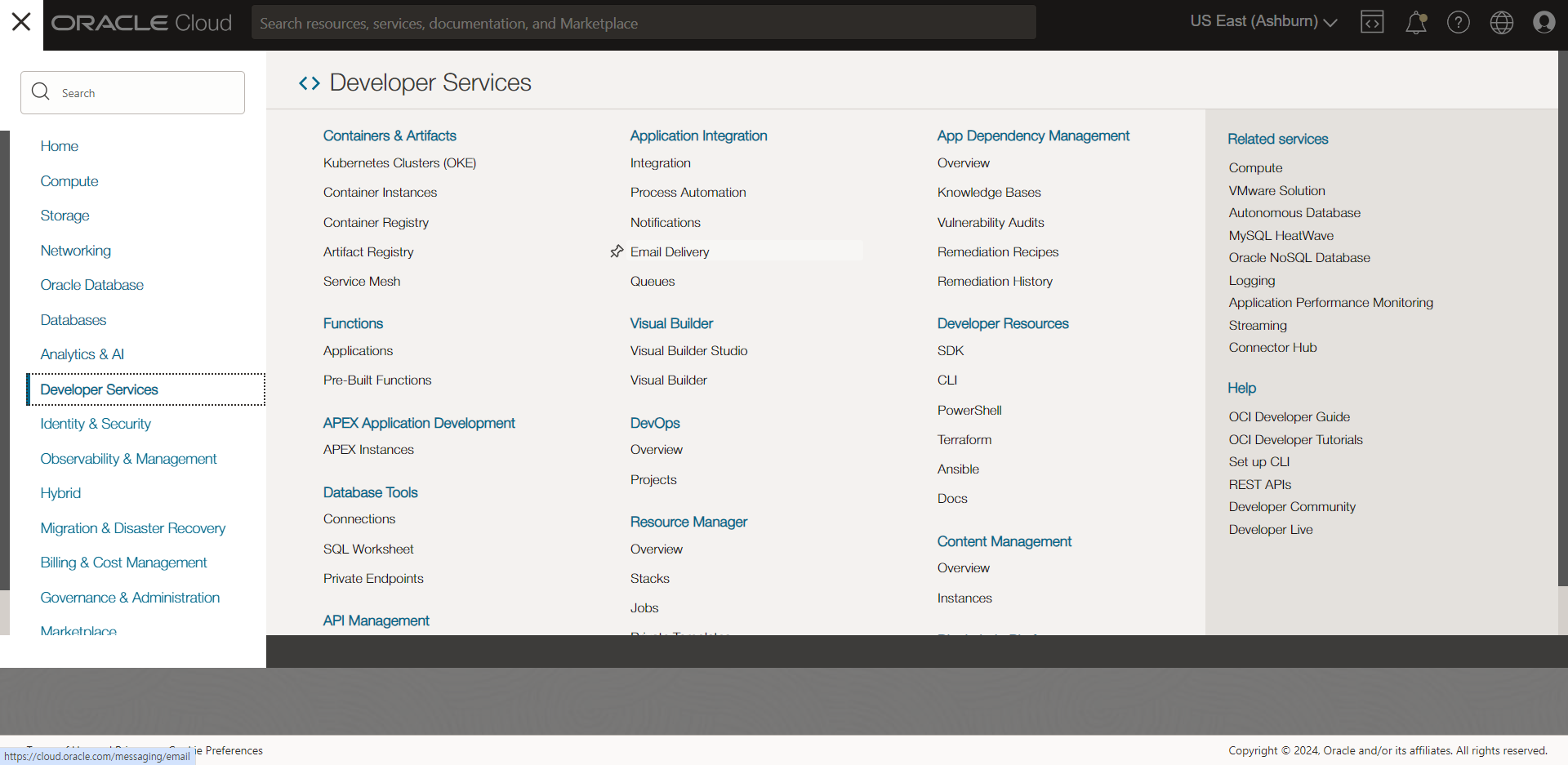Screen dimensions: 1568x765
Task: Open Remediation Recipes link
Action: click(998, 251)
